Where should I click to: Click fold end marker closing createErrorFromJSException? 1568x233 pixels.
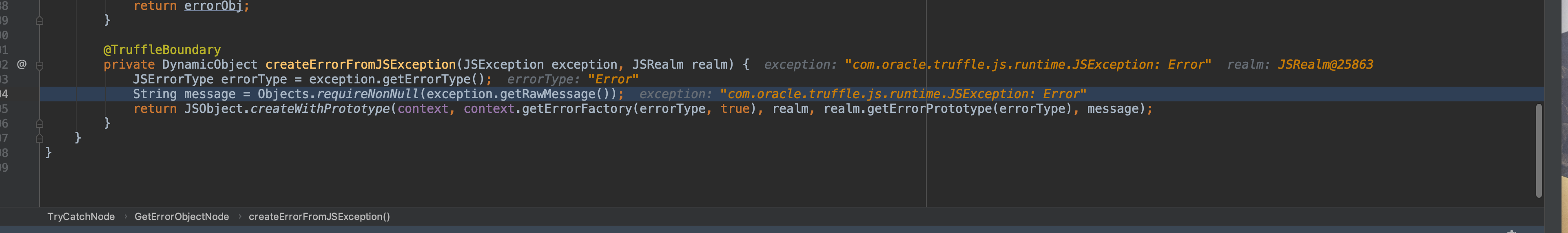click(x=40, y=123)
